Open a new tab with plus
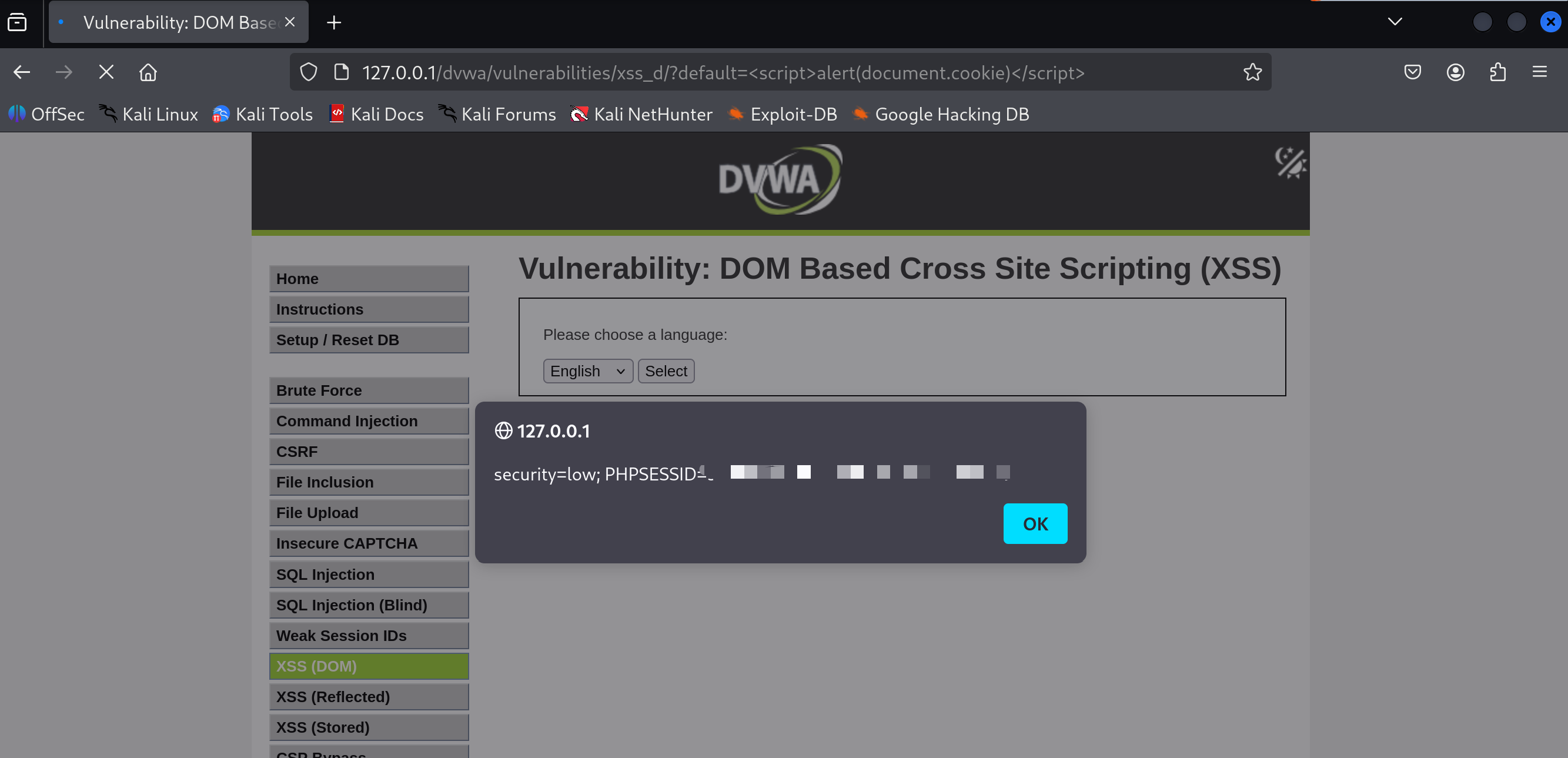Image resolution: width=1568 pixels, height=758 pixels. (333, 22)
